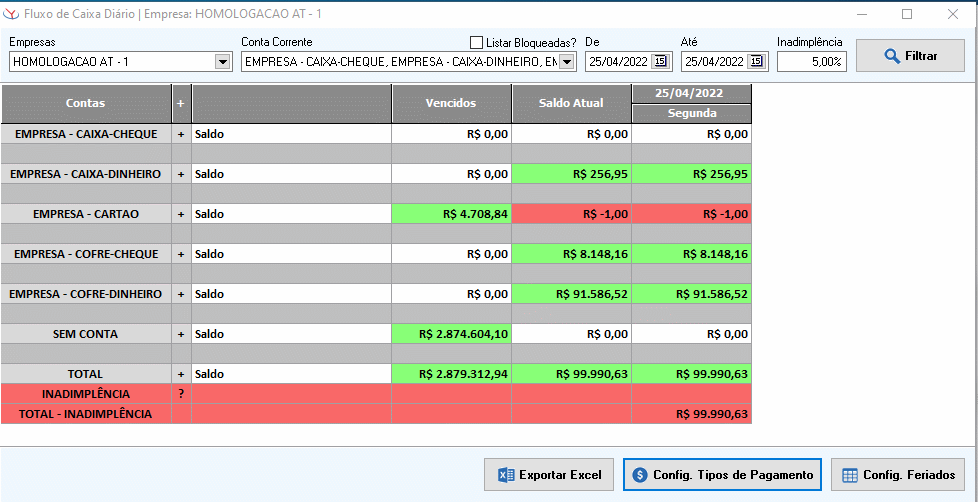Click SEM CONTA Vencidos value R$ 2.874.604,10
The height and width of the screenshot is (502, 978).
[x=452, y=334]
